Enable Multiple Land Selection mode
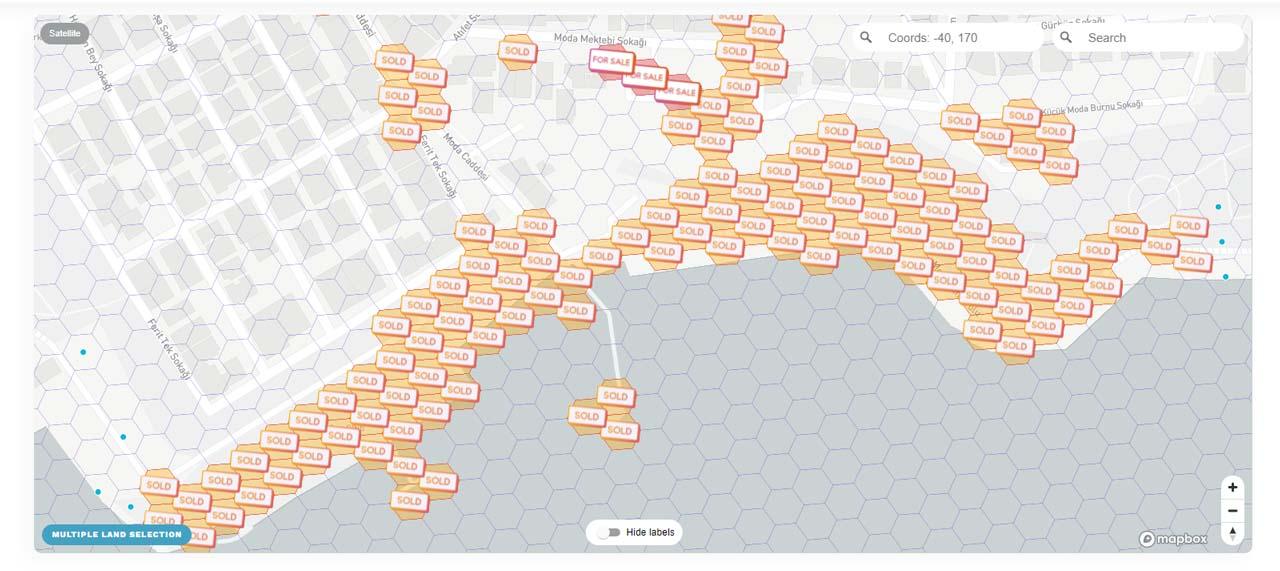This screenshot has width=1280, height=571. click(117, 534)
